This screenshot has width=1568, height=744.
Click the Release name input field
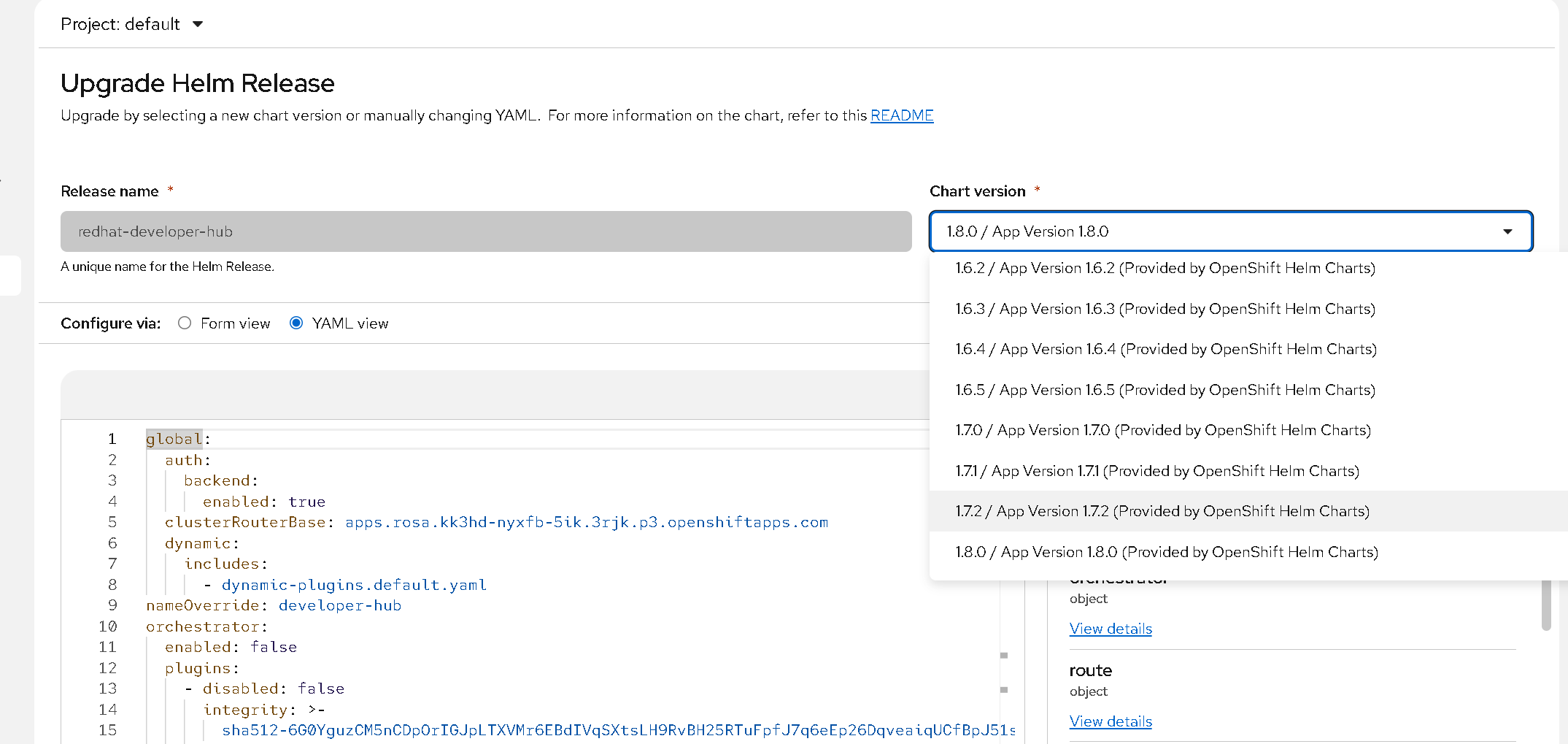tap(486, 231)
